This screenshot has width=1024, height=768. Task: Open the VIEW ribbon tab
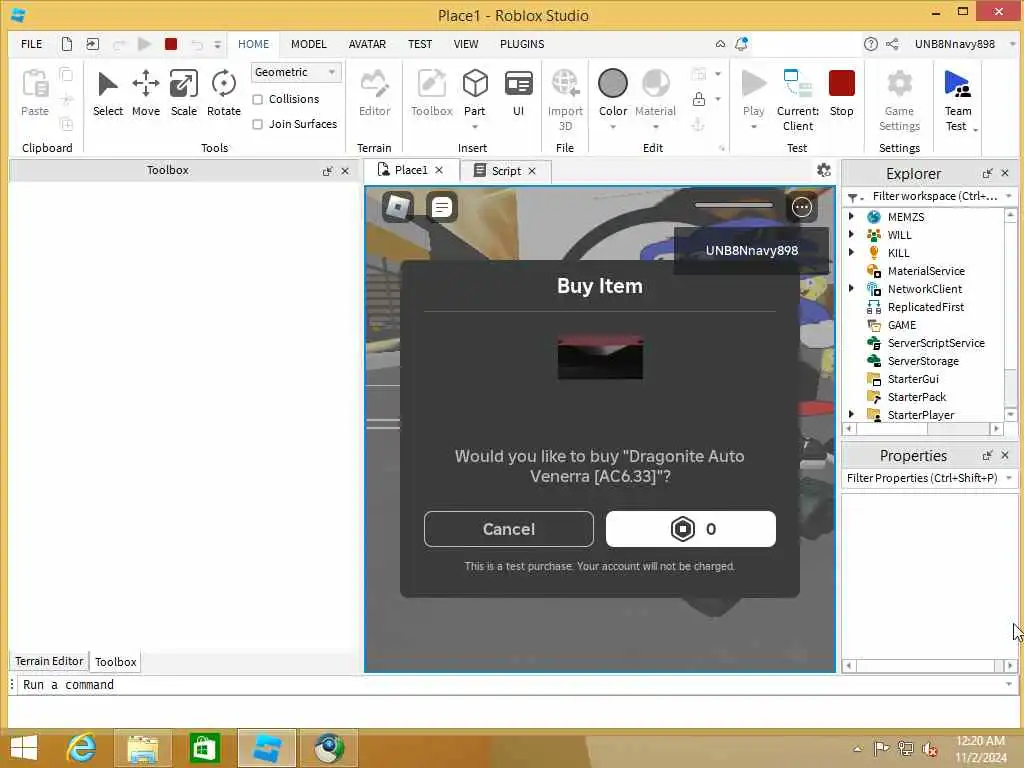pos(466,44)
